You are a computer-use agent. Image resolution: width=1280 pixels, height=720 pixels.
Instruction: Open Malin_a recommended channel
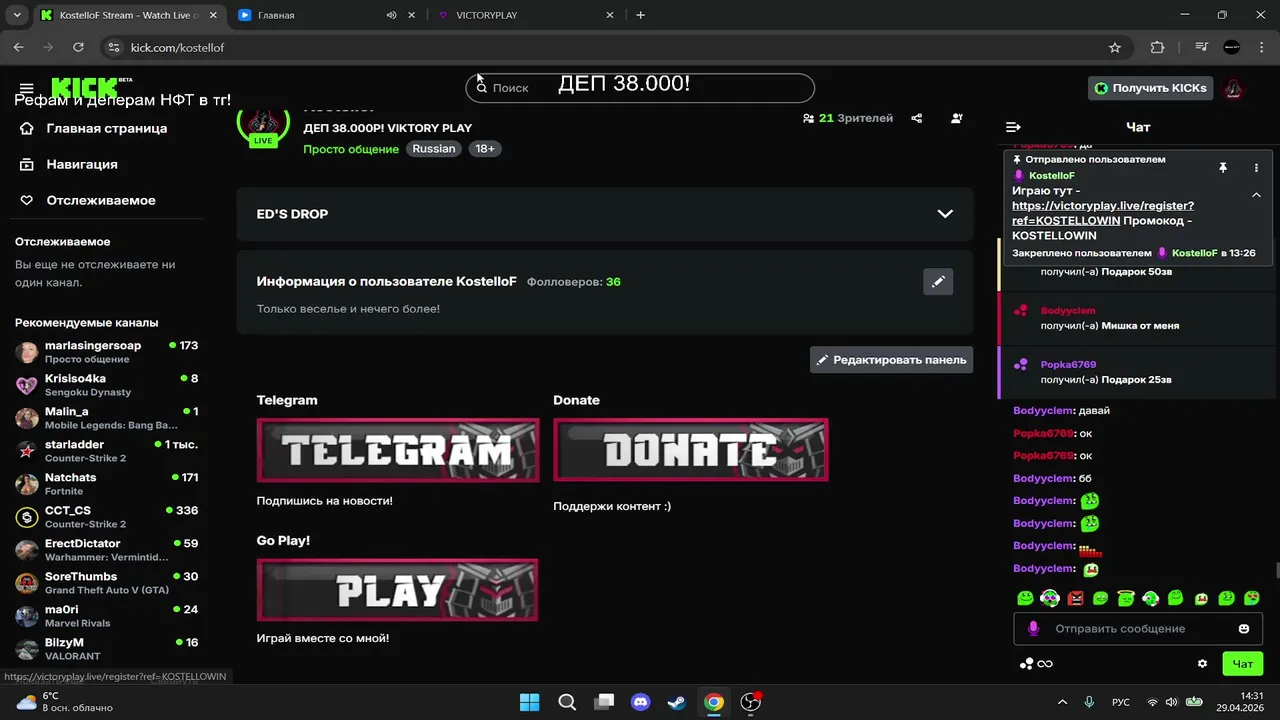point(105,418)
